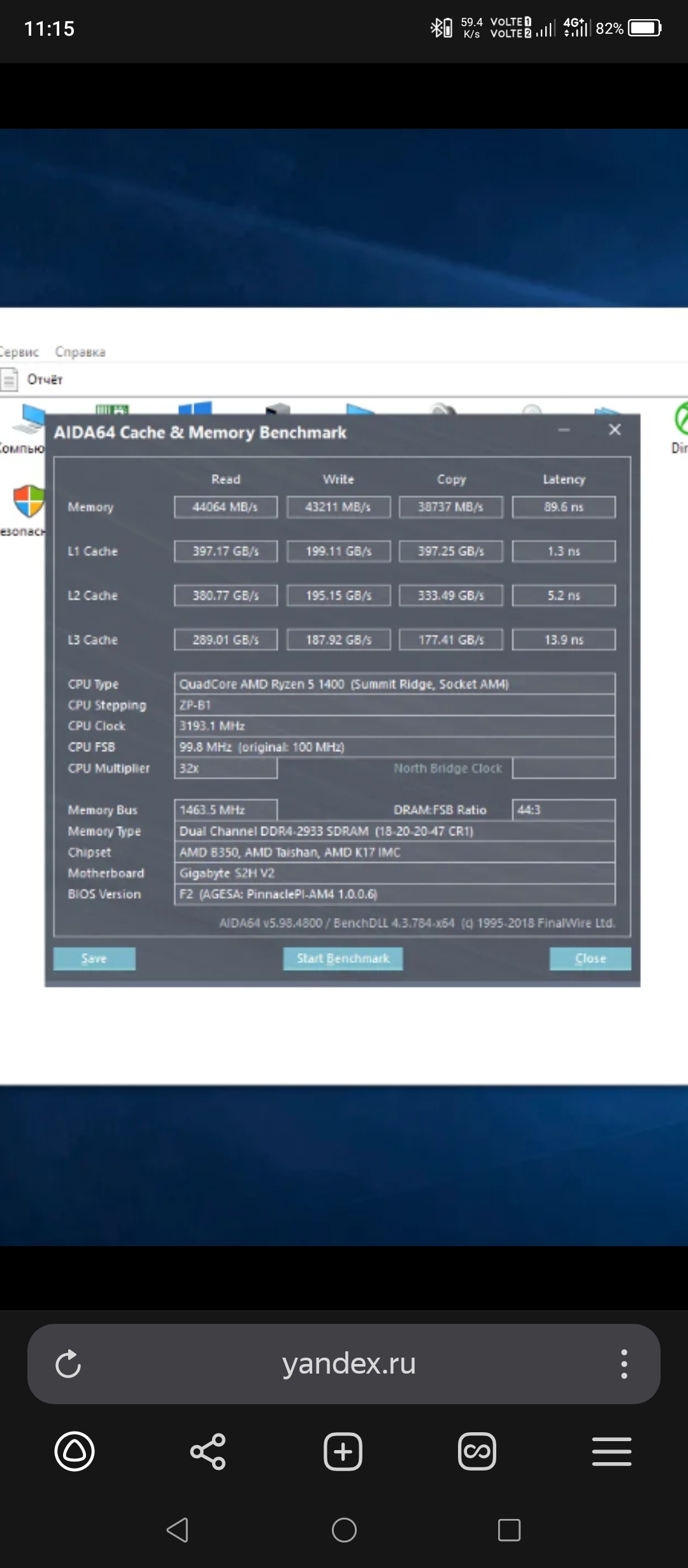The height and width of the screenshot is (1568, 688).
Task: Click the Memory Copy value 38737 MB/s
Action: tap(451, 507)
